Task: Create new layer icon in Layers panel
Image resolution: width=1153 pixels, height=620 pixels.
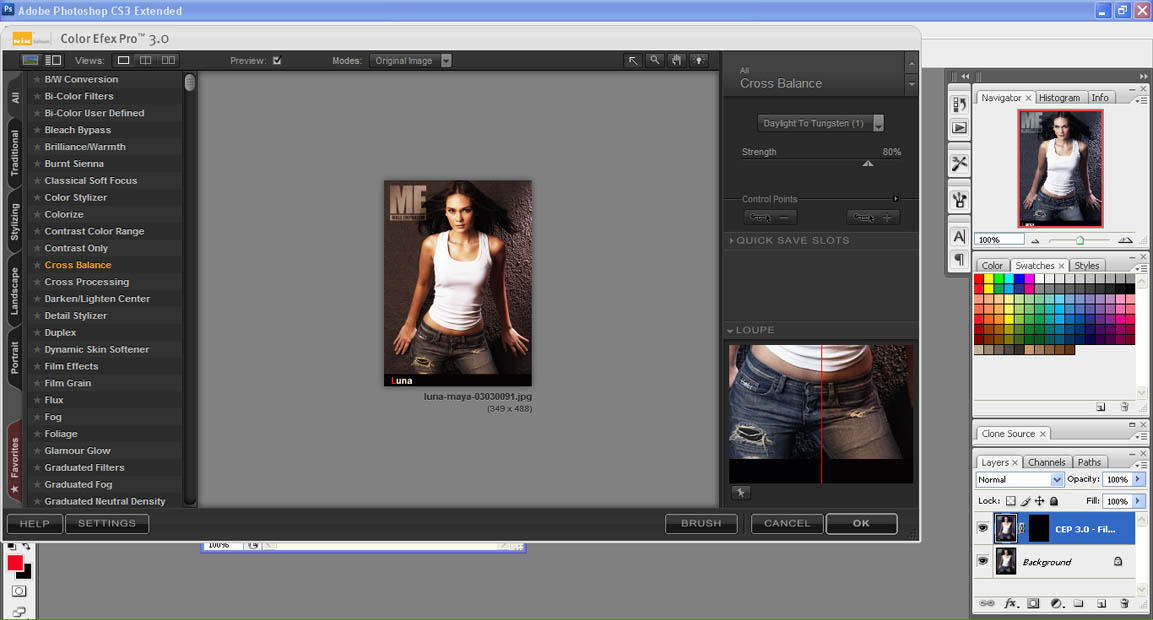Action: coord(1102,603)
